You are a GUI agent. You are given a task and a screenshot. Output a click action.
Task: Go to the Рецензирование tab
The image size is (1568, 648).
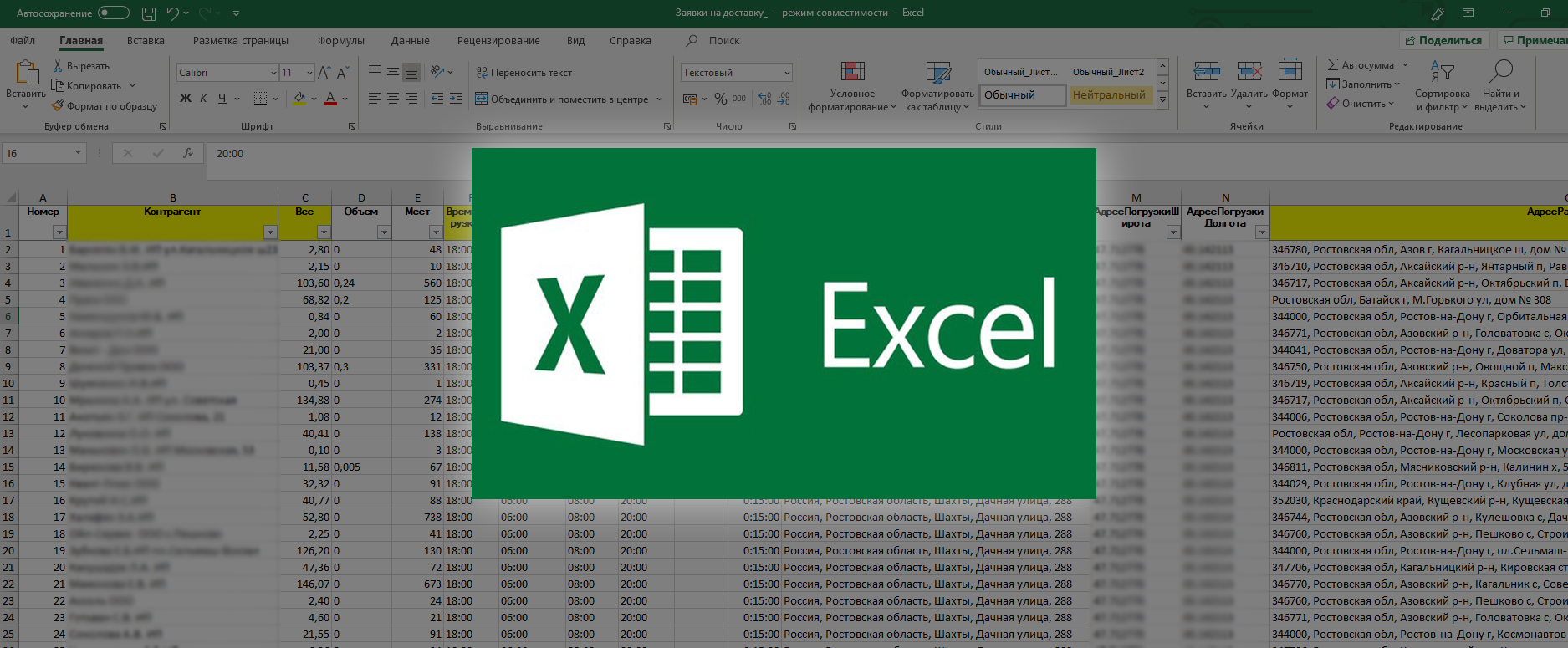click(x=498, y=40)
